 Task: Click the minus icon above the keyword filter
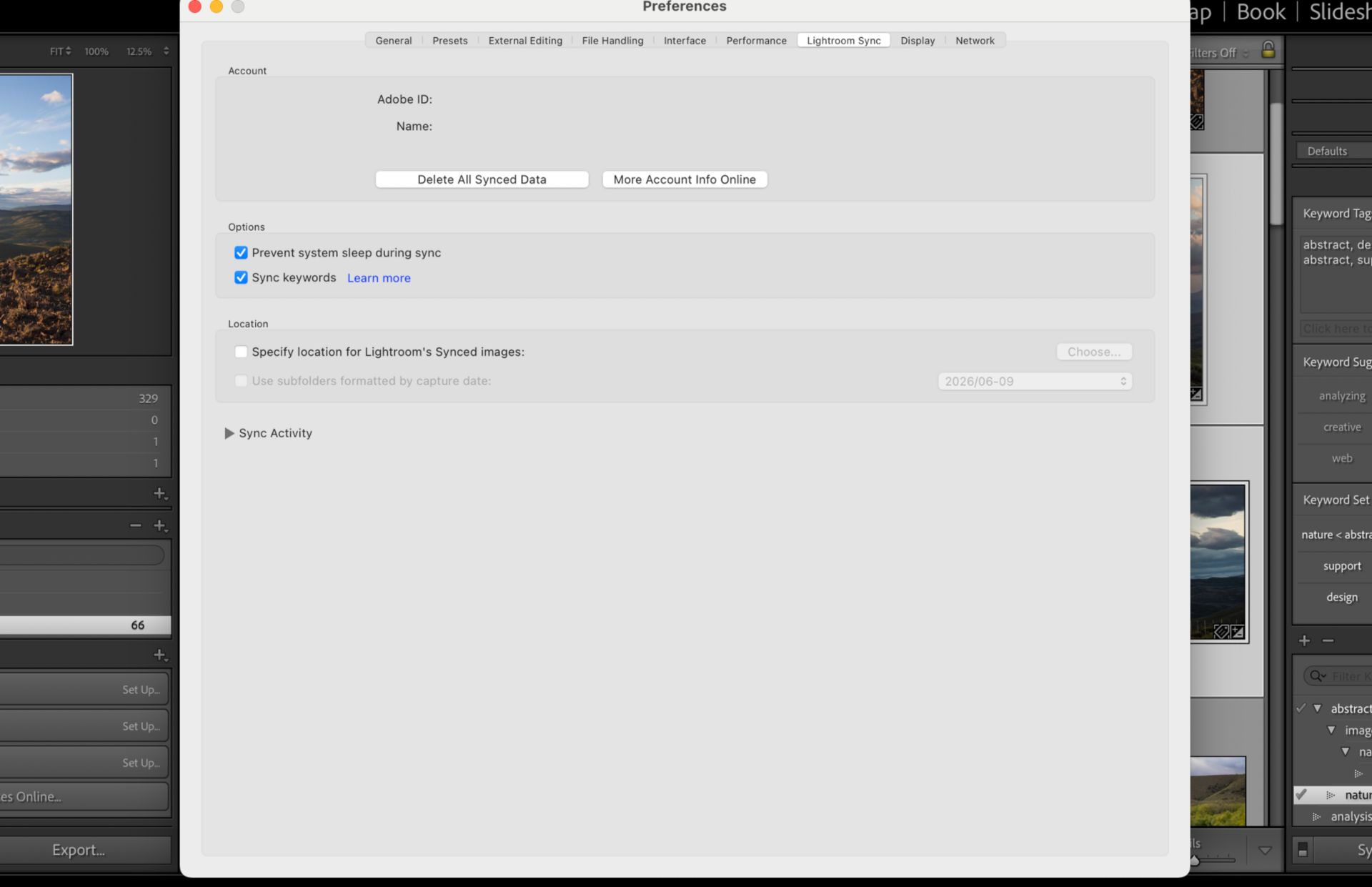1328,640
